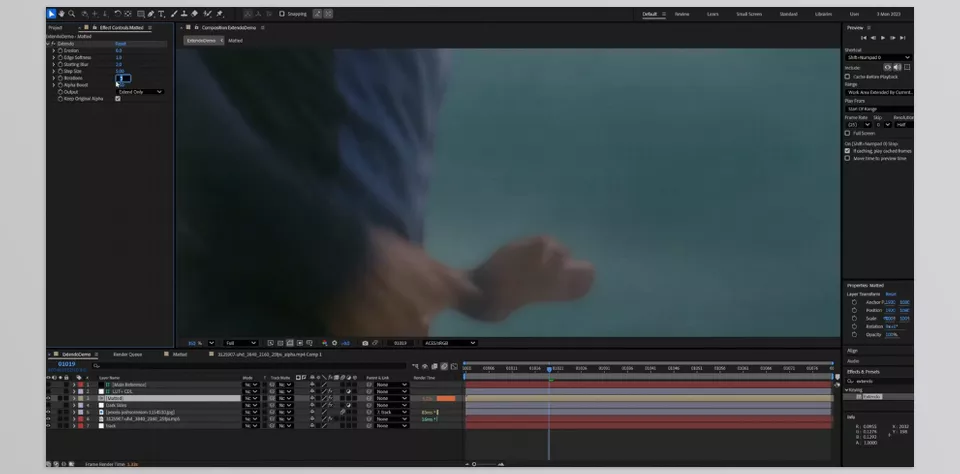This screenshot has width=960, height=474.
Task: Click the graph editor icon in timeline
Action: [454, 367]
